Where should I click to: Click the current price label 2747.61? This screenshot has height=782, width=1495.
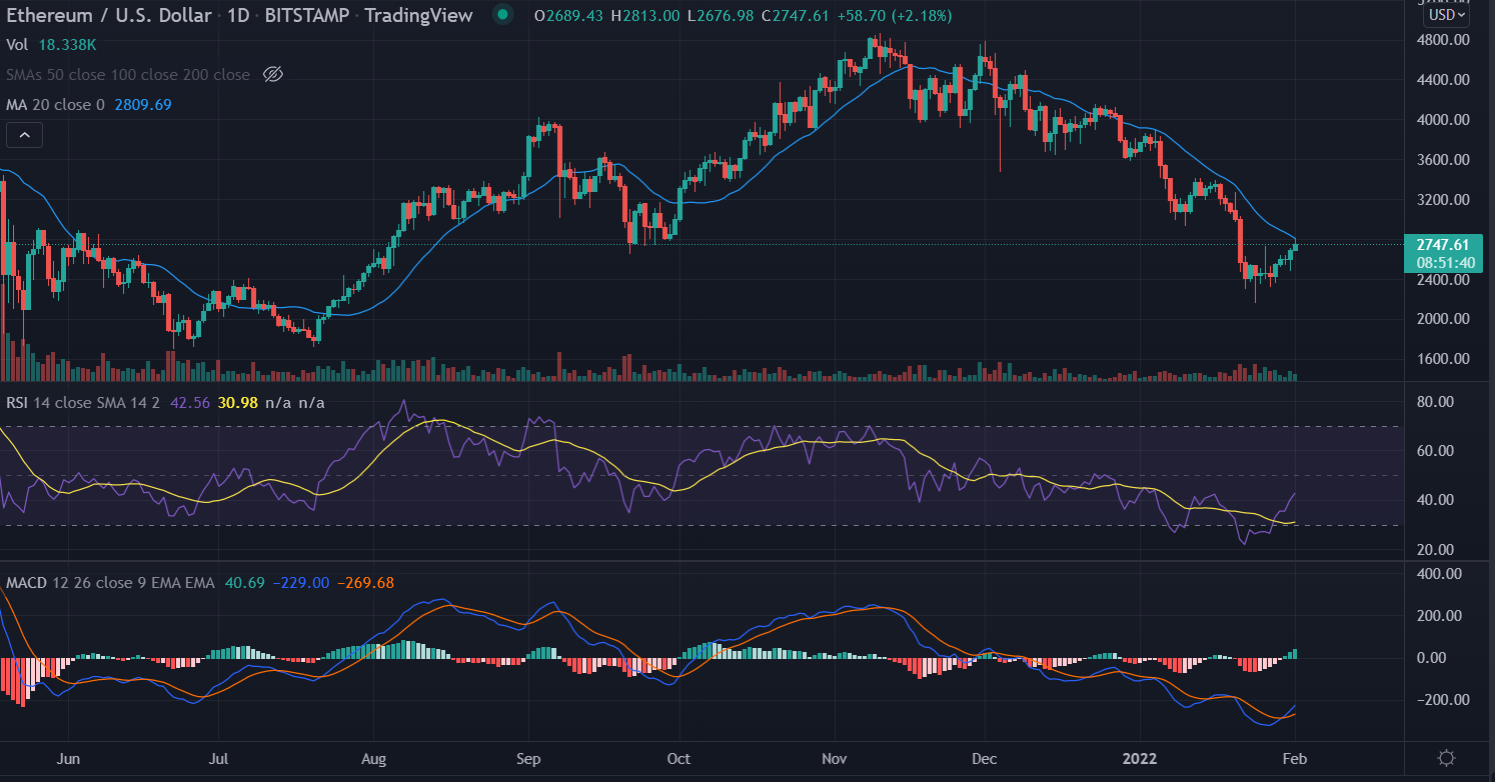[x=1440, y=244]
